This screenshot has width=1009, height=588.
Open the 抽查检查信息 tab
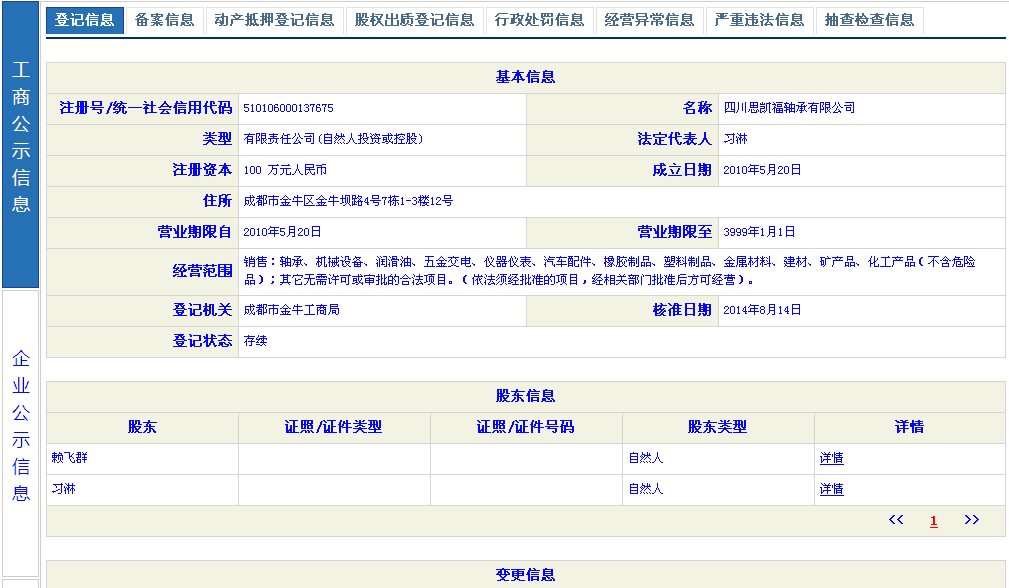(869, 20)
